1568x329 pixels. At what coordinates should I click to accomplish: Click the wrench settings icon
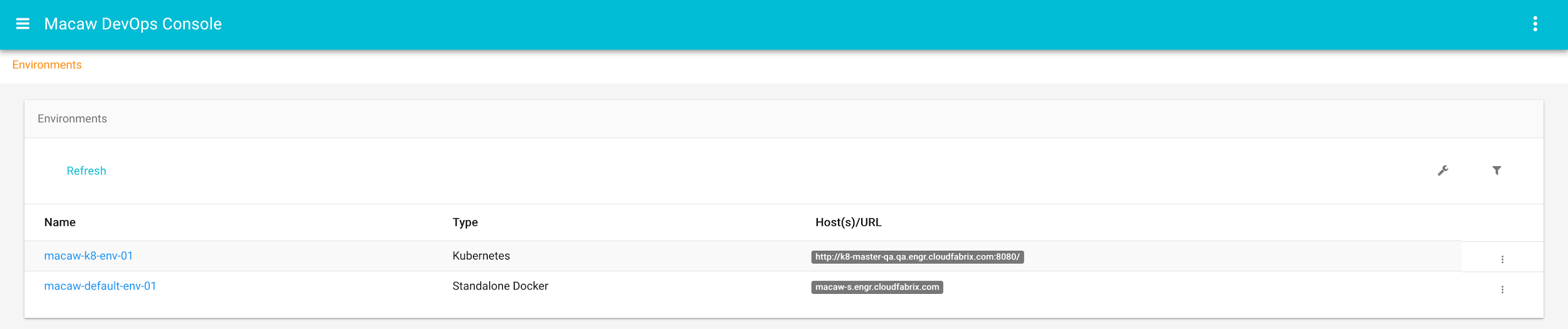point(1443,170)
